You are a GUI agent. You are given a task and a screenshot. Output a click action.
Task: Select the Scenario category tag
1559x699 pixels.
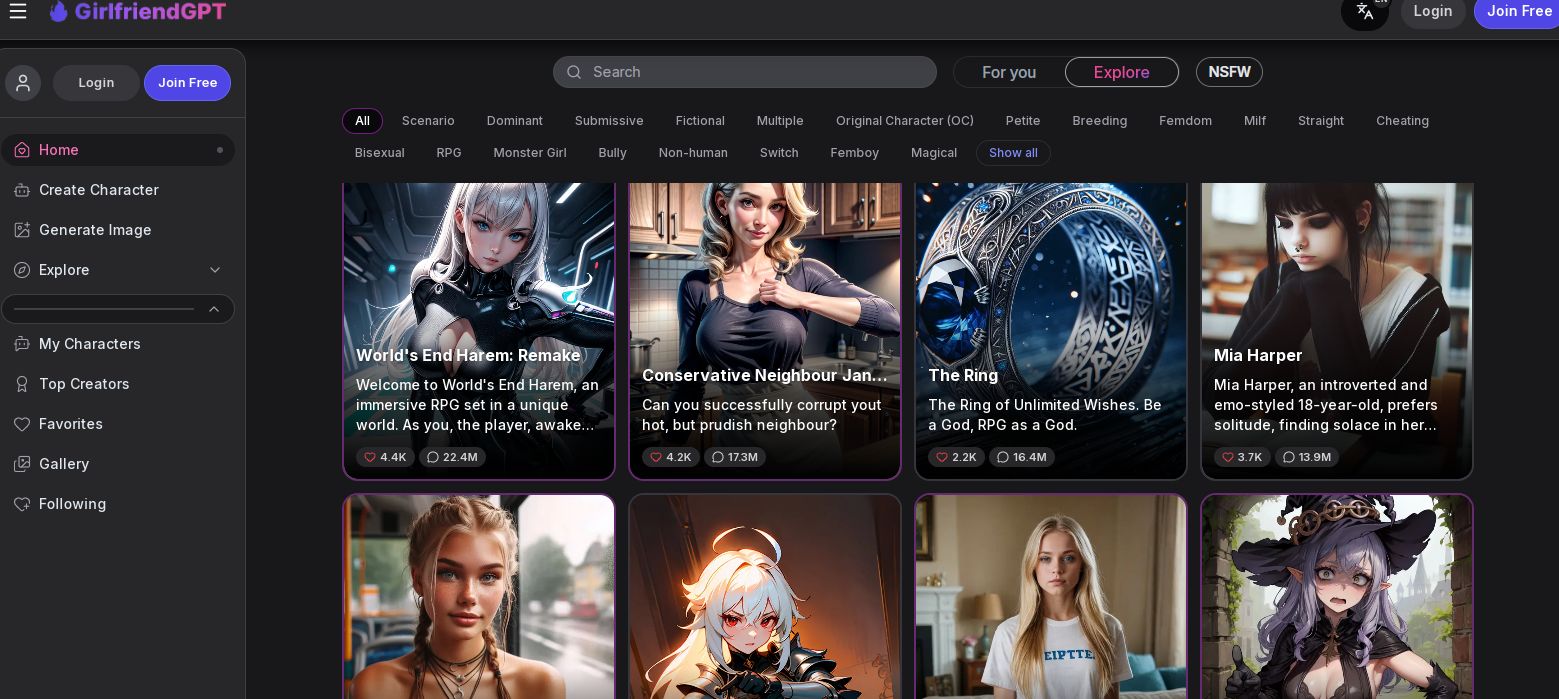[428, 121]
